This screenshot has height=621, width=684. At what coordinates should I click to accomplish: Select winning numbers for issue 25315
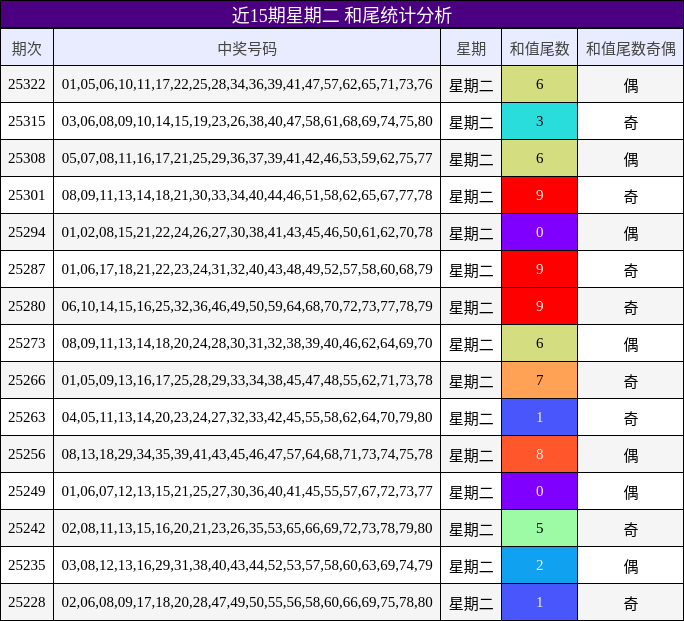coord(247,121)
